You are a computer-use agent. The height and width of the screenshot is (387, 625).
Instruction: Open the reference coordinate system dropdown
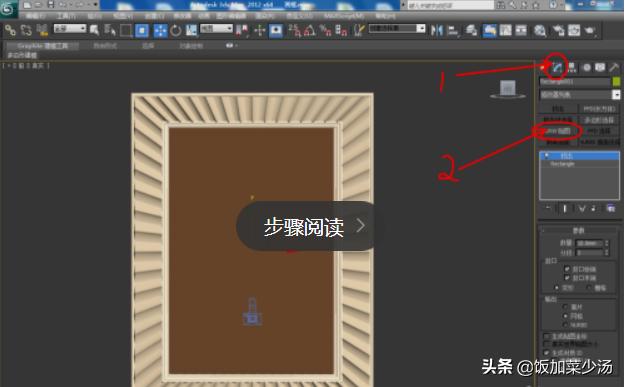(216, 29)
